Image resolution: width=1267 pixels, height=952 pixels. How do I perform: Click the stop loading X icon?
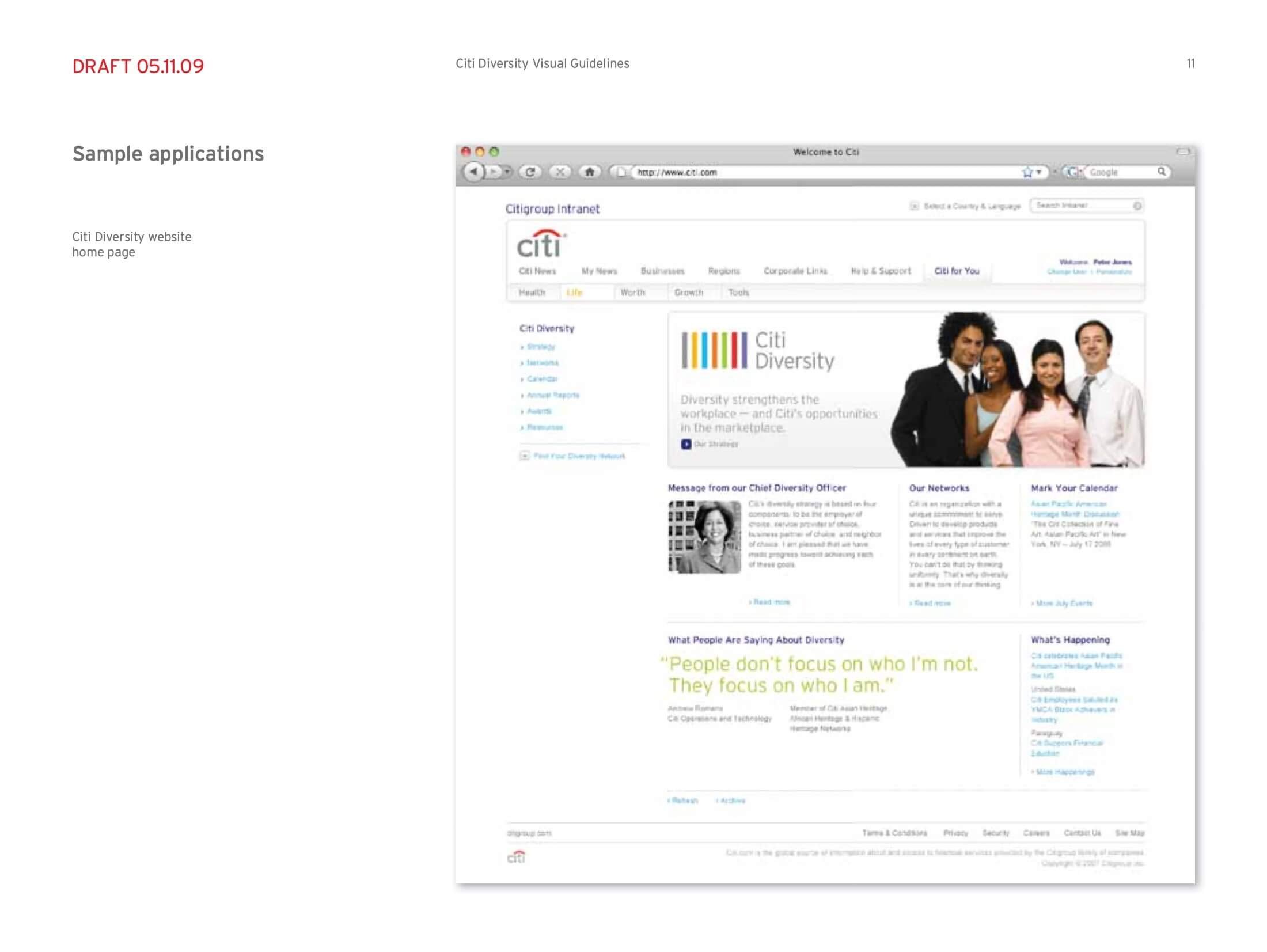560,172
